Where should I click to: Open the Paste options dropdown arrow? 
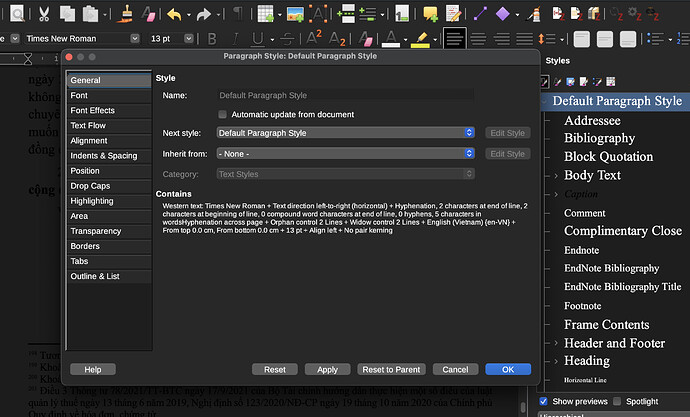tap(105, 15)
